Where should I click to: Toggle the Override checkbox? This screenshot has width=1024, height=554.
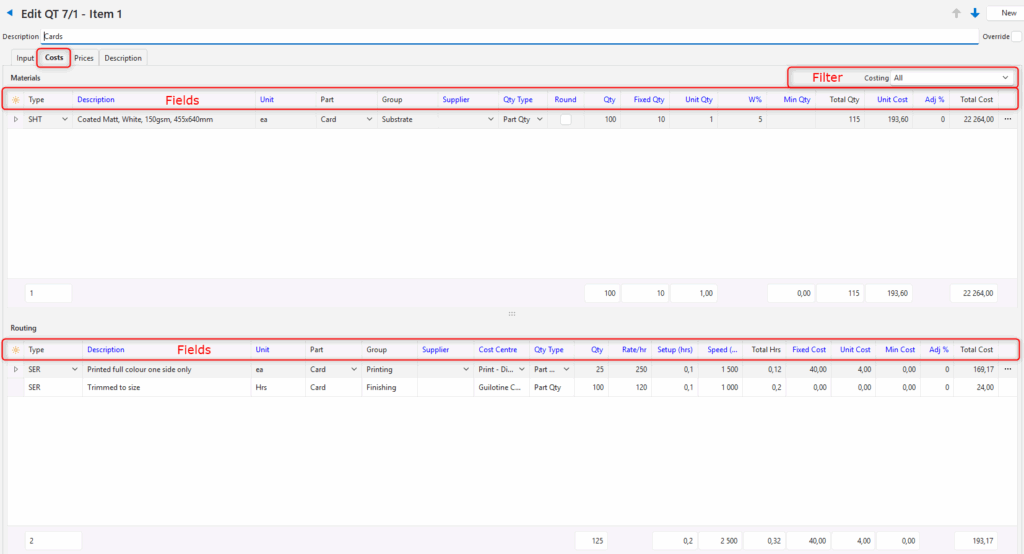pos(1016,37)
